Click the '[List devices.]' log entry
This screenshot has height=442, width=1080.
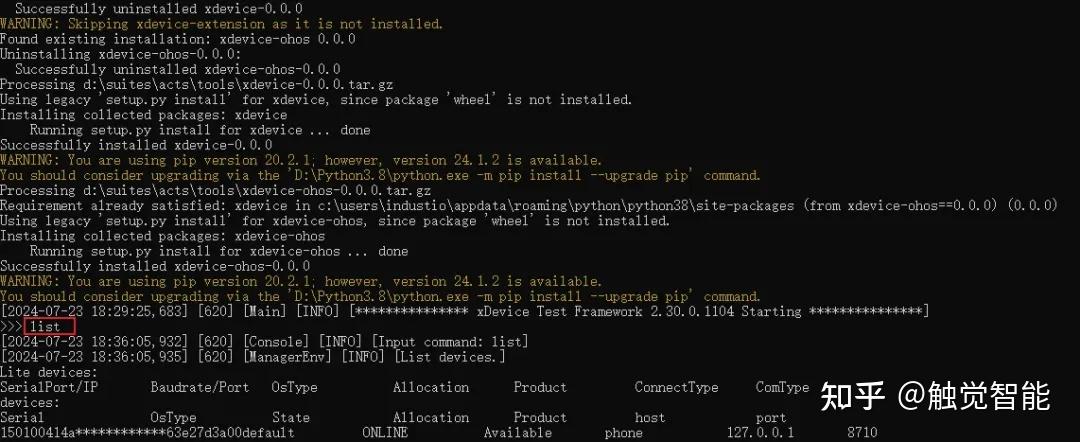coord(450,357)
